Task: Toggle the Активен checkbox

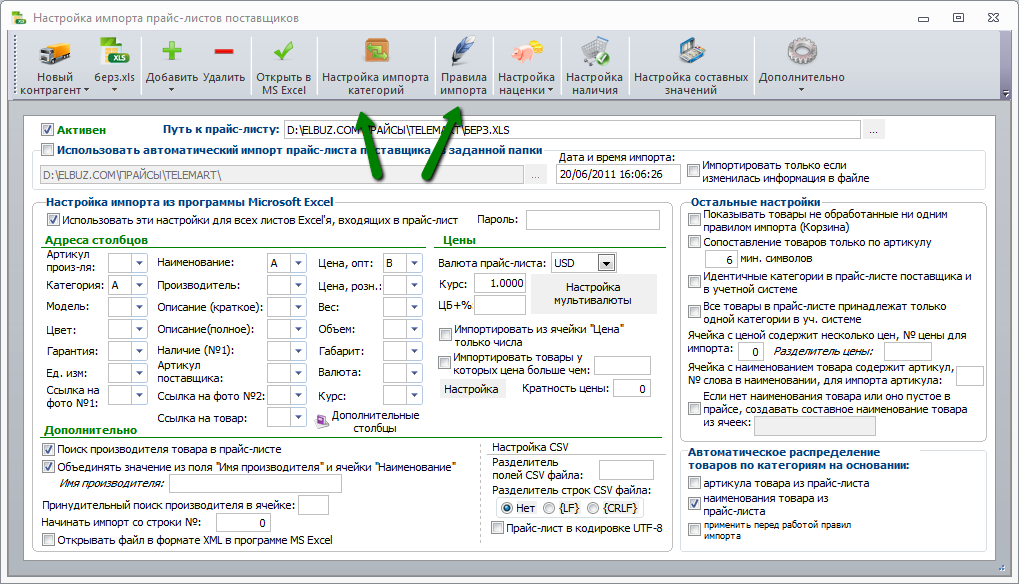Action: coord(47,130)
